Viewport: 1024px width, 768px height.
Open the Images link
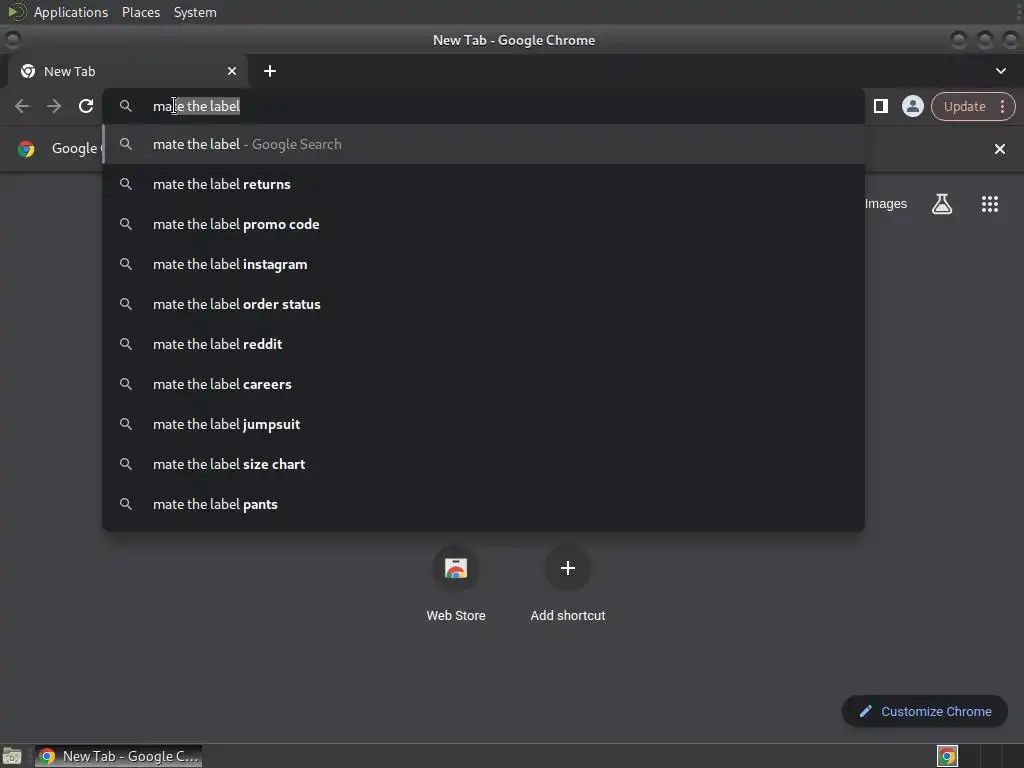point(886,204)
